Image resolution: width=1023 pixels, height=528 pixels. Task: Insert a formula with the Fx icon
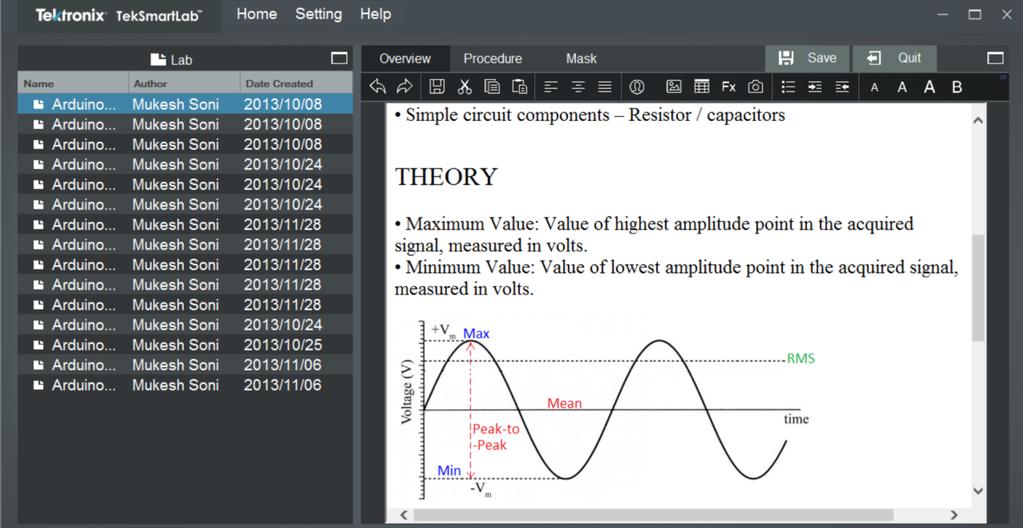pyautogui.click(x=729, y=87)
